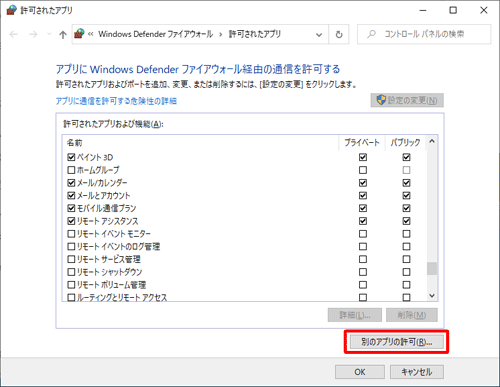Enable リモート ボリューム管理 checkbox
This screenshot has width=500, height=387.
pyautogui.click(x=71, y=285)
